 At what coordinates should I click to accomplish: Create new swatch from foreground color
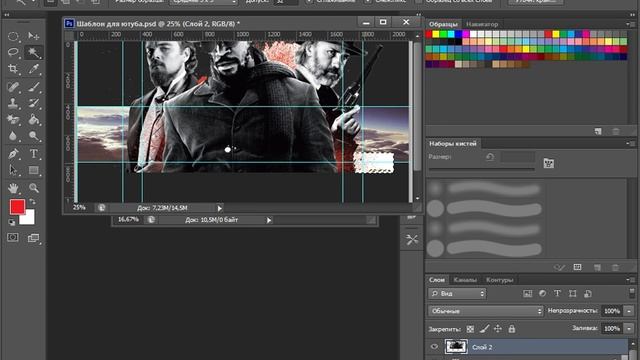(598, 131)
